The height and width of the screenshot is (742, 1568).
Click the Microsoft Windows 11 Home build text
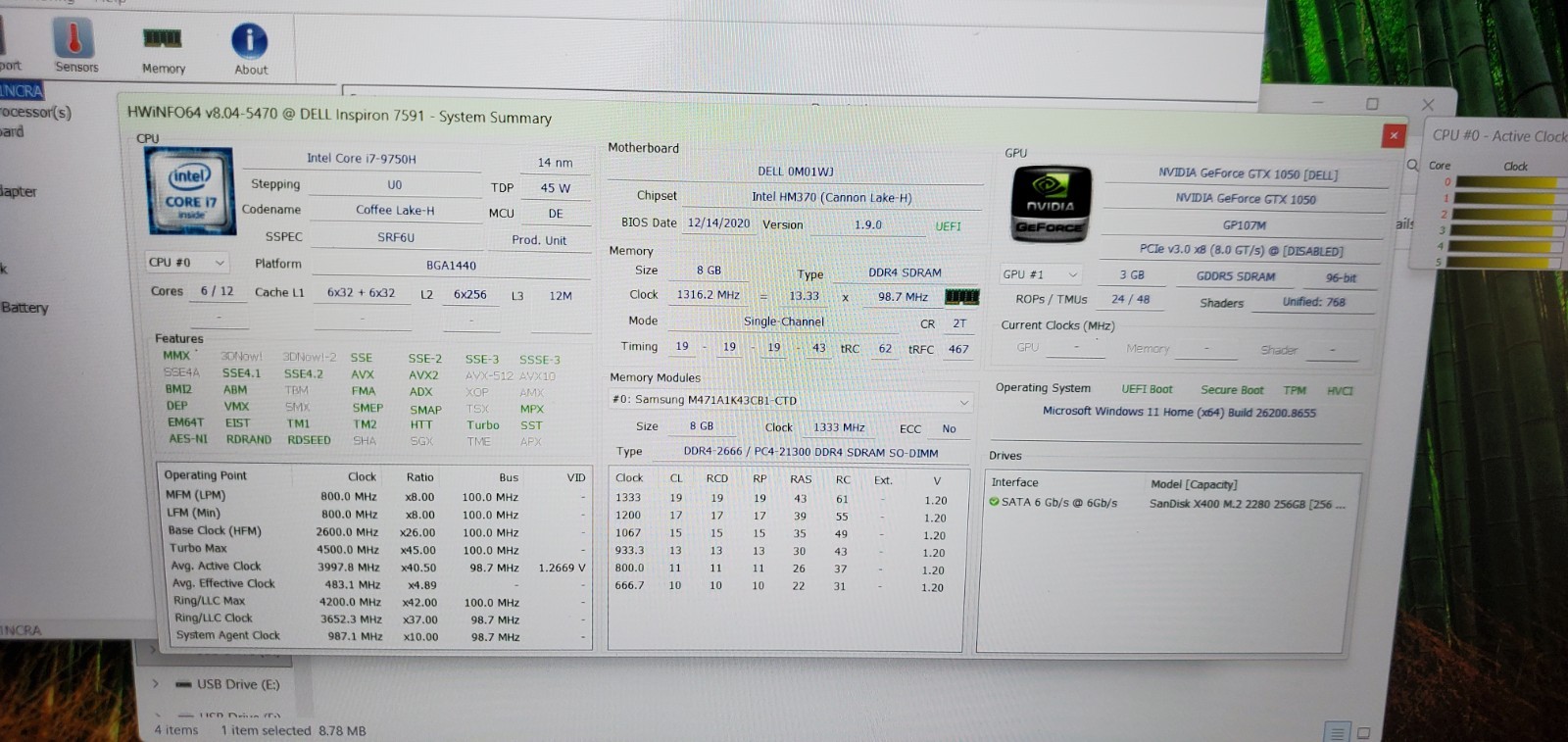click(1179, 413)
